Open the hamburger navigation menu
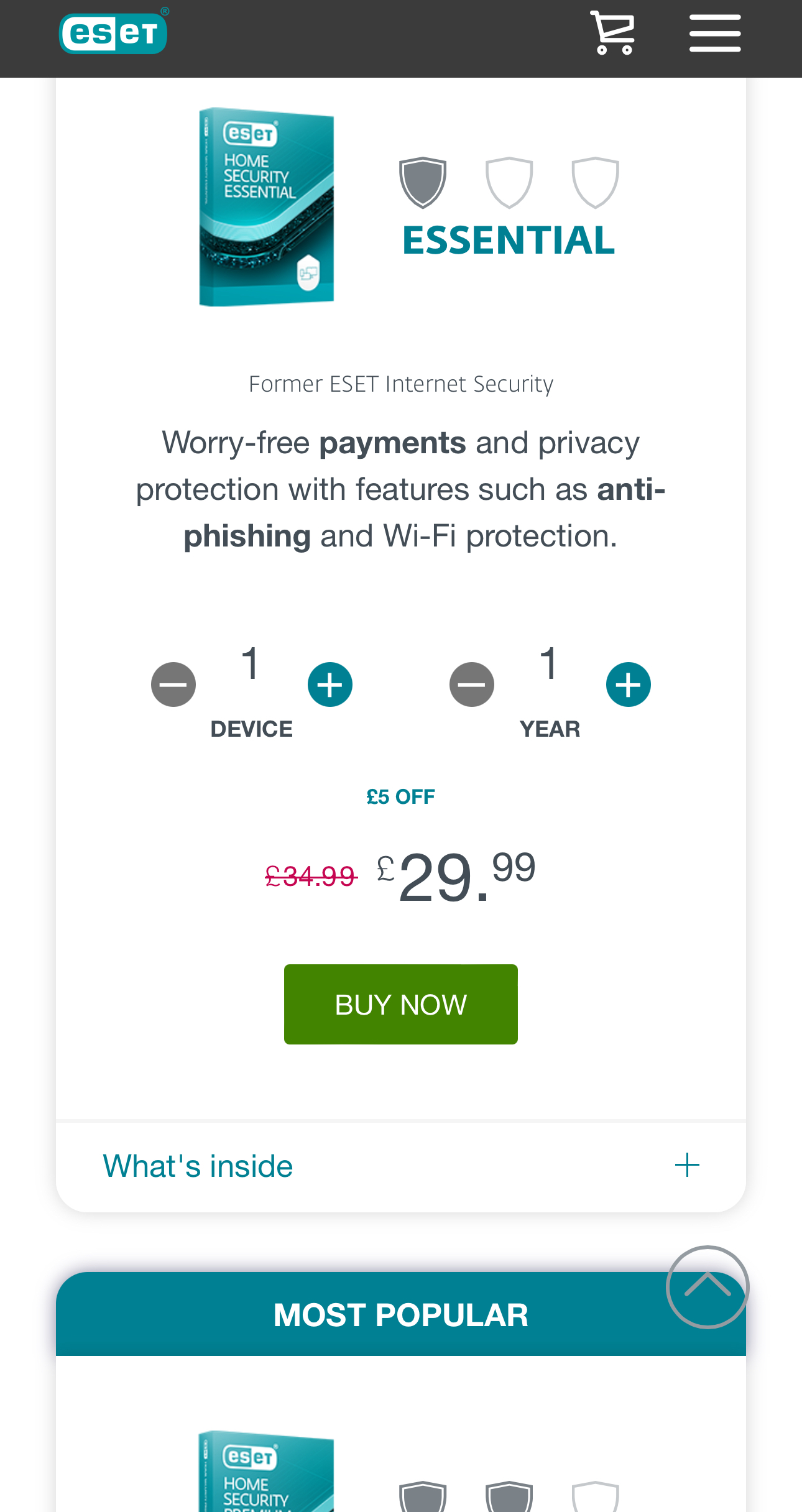 (x=714, y=34)
